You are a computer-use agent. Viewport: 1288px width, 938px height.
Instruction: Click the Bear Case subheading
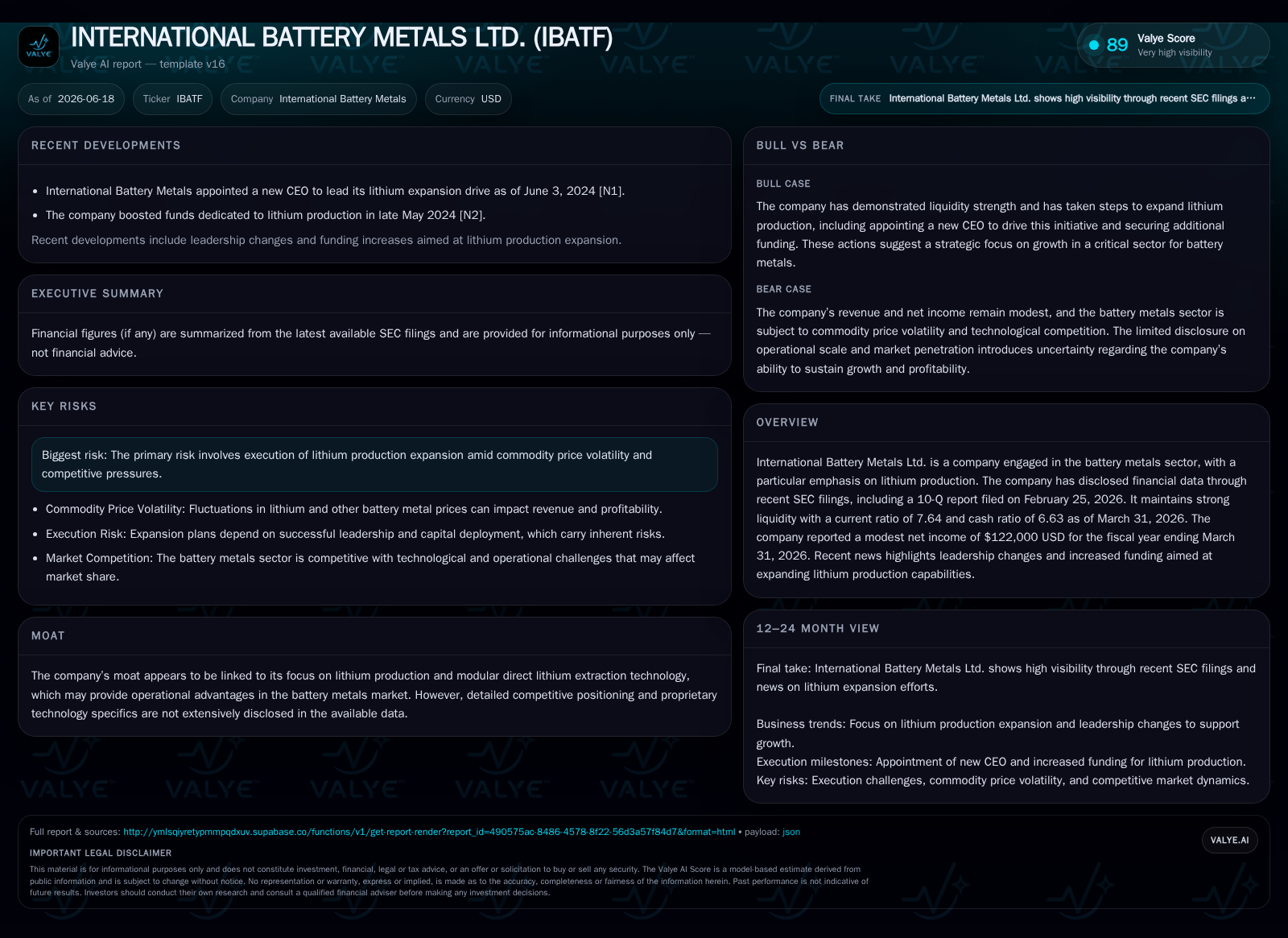coord(784,289)
